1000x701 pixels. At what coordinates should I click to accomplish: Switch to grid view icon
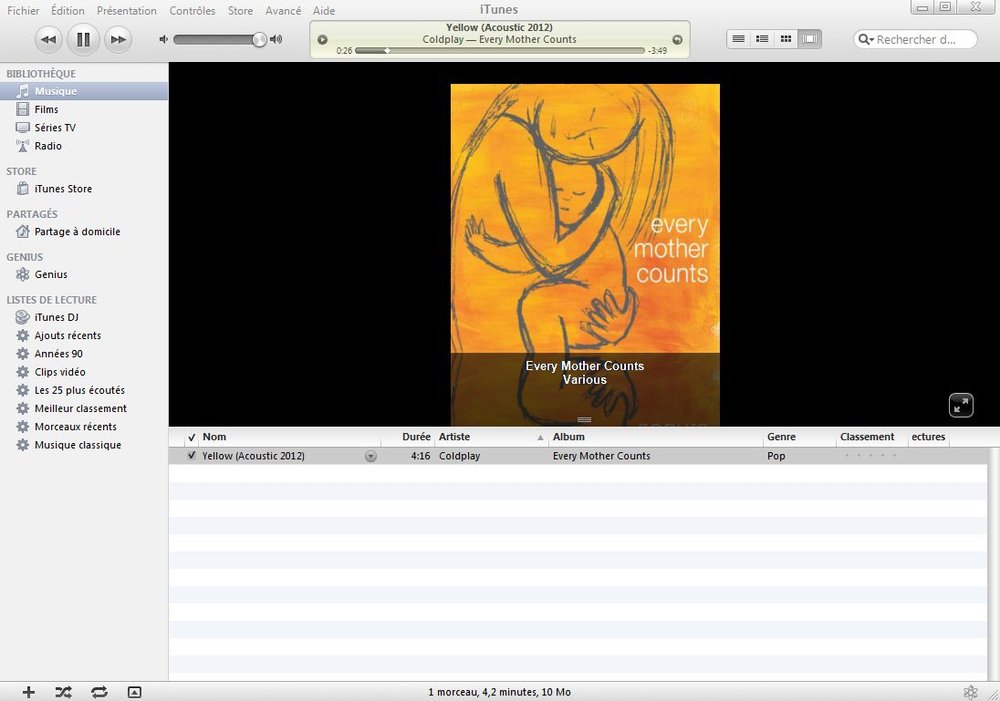point(786,39)
